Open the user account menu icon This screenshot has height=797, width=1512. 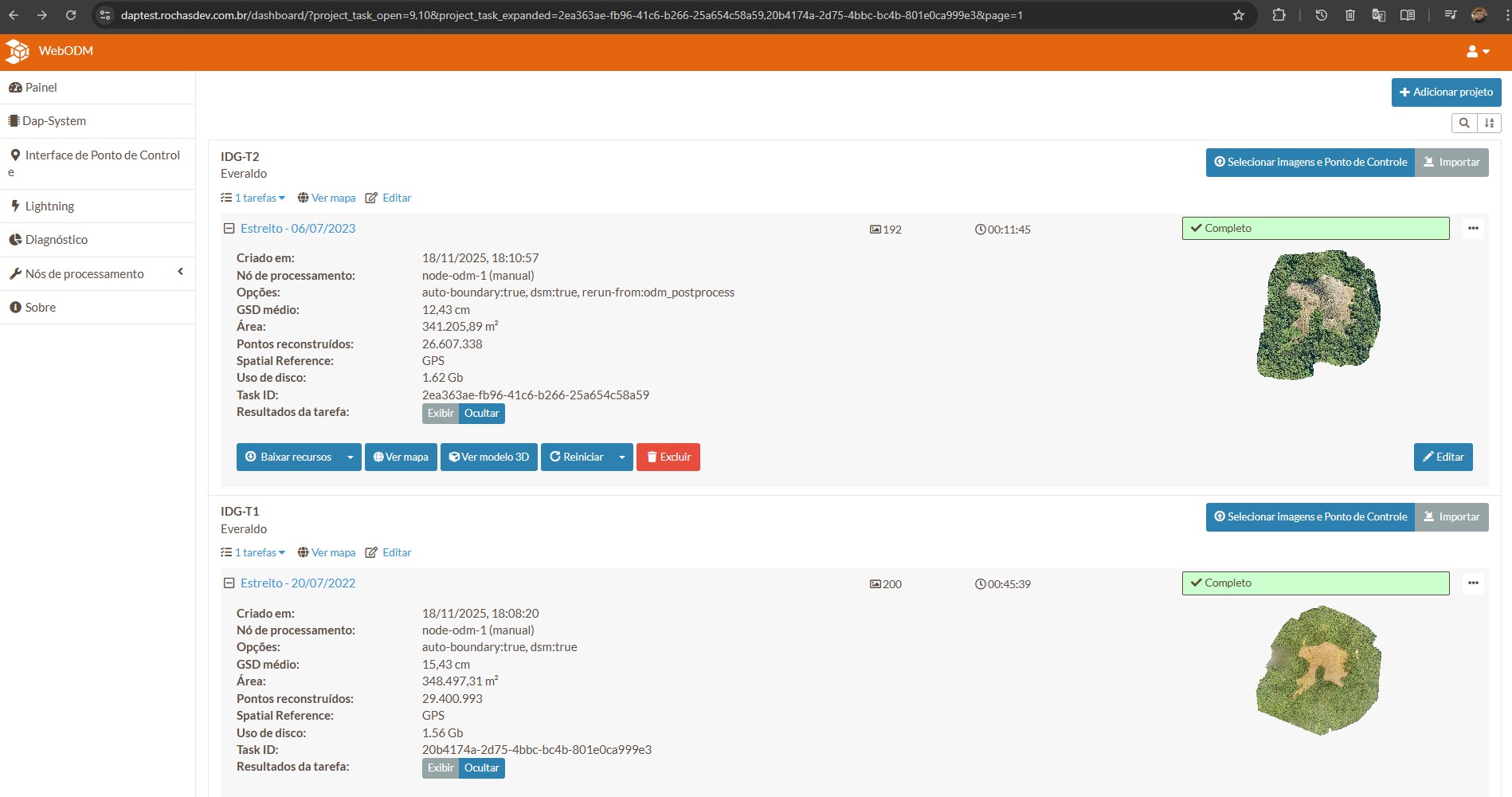1477,51
